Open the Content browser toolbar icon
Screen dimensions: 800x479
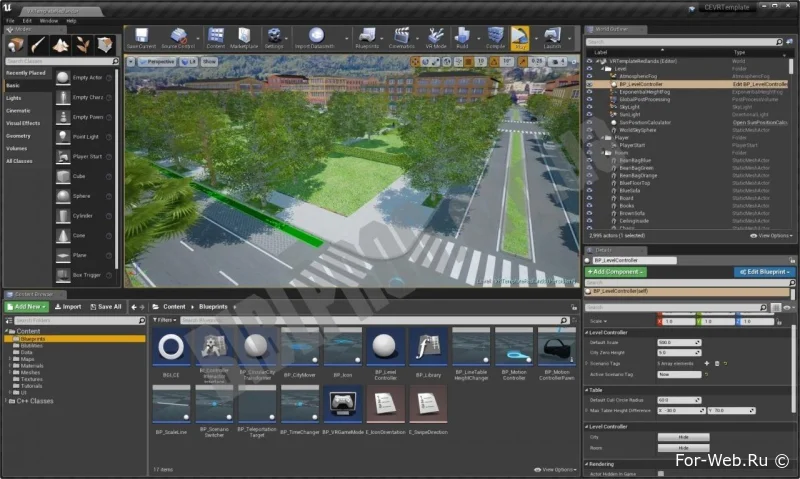click(x=216, y=36)
